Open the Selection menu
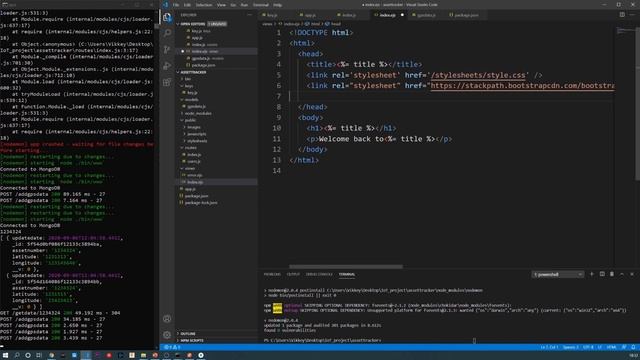Screen dimensions: 640x360 point(203,5)
